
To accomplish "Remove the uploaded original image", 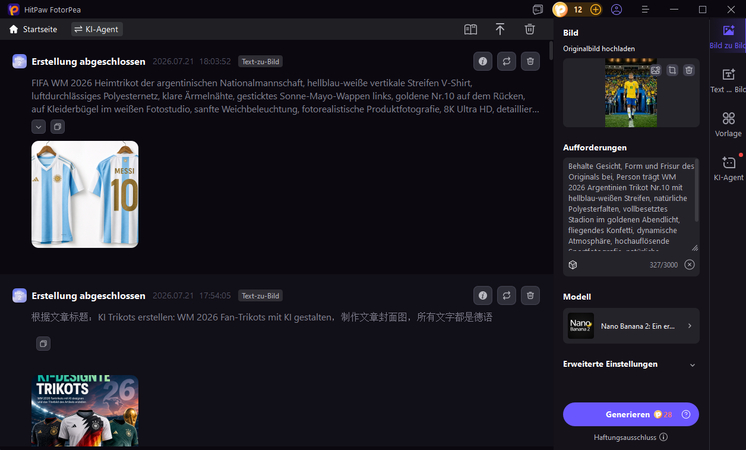I will [688, 70].
